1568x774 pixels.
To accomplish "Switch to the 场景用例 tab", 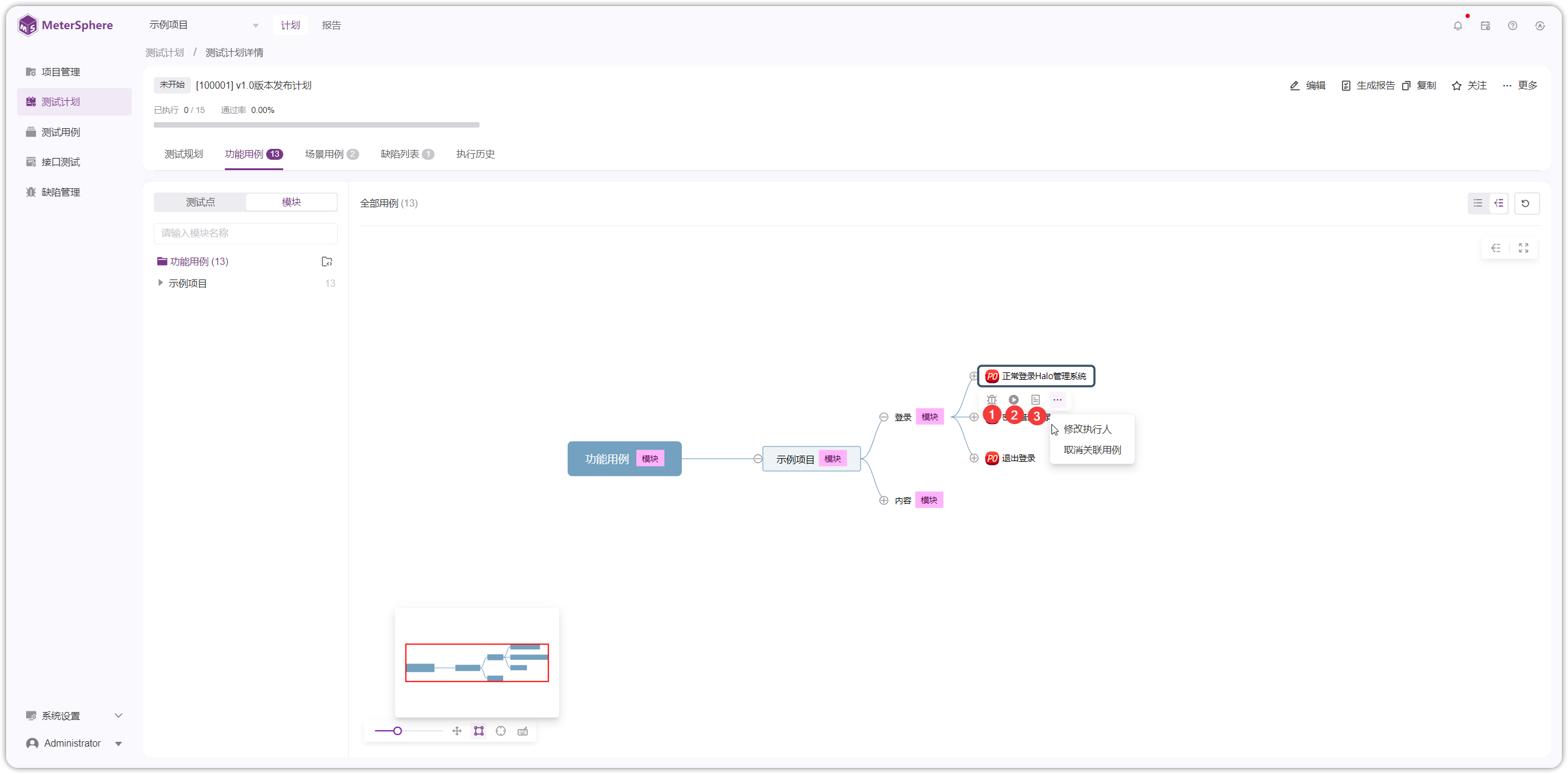I will tap(331, 154).
